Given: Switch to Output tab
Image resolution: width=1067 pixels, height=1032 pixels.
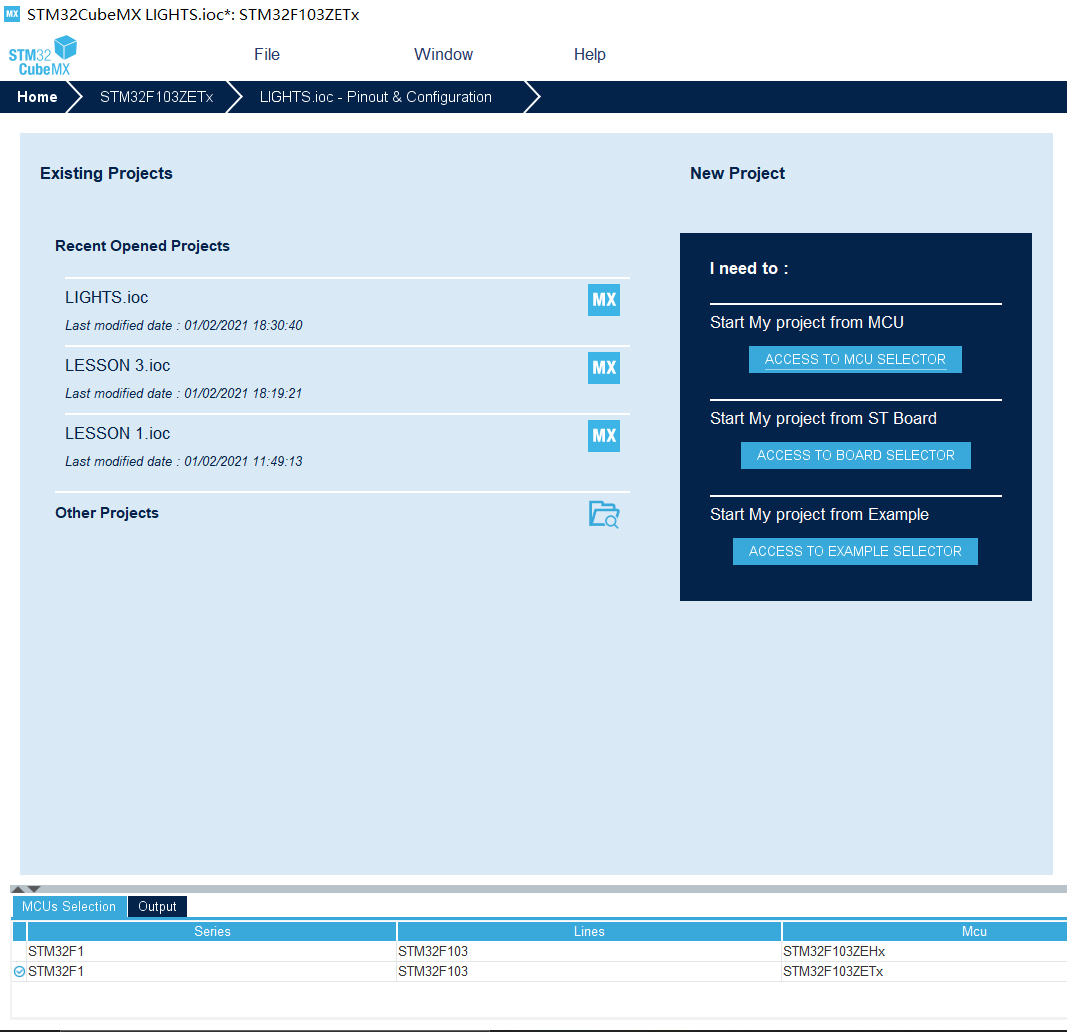Looking at the screenshot, I should 157,906.
